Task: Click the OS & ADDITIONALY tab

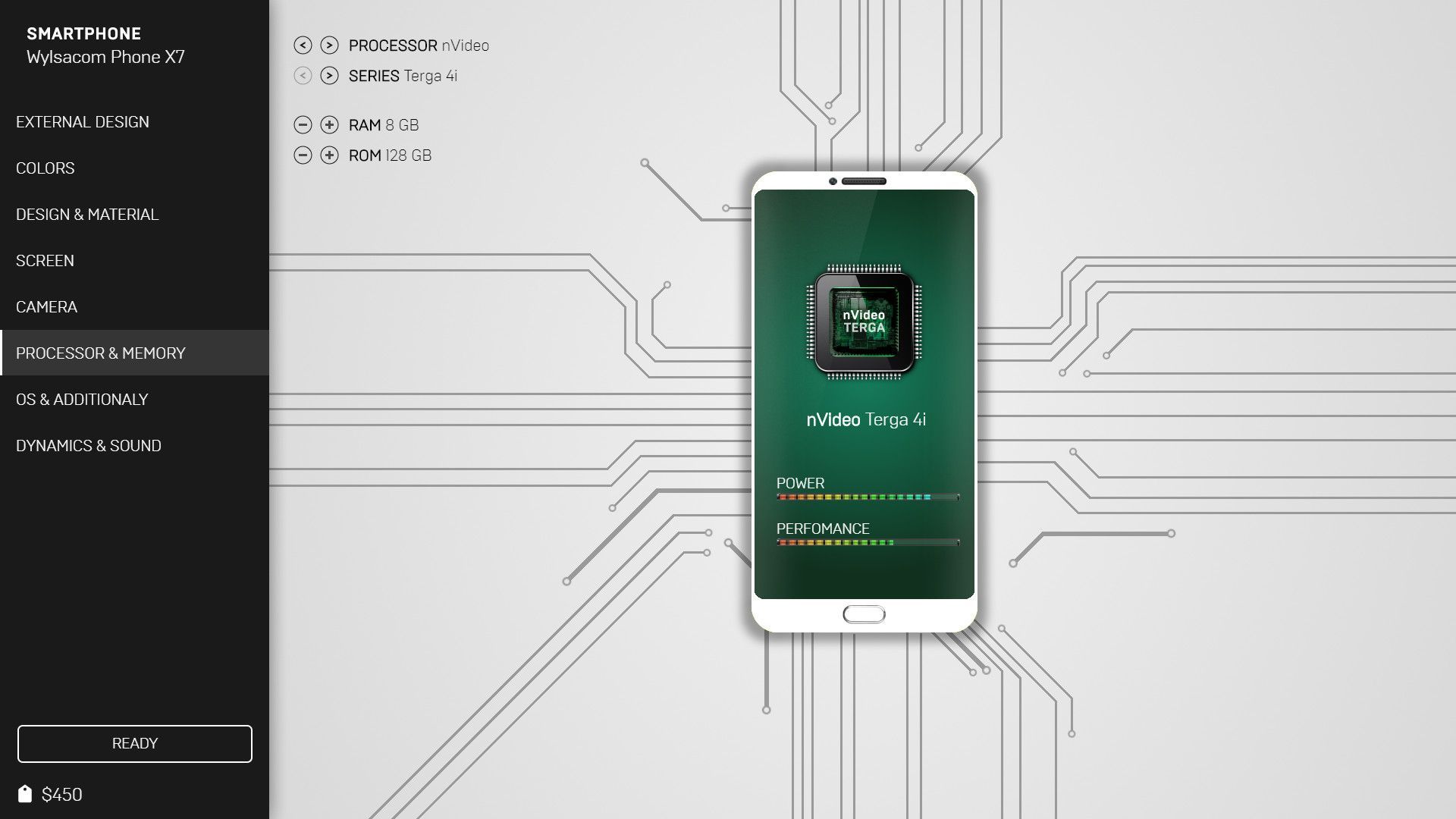Action: [82, 398]
